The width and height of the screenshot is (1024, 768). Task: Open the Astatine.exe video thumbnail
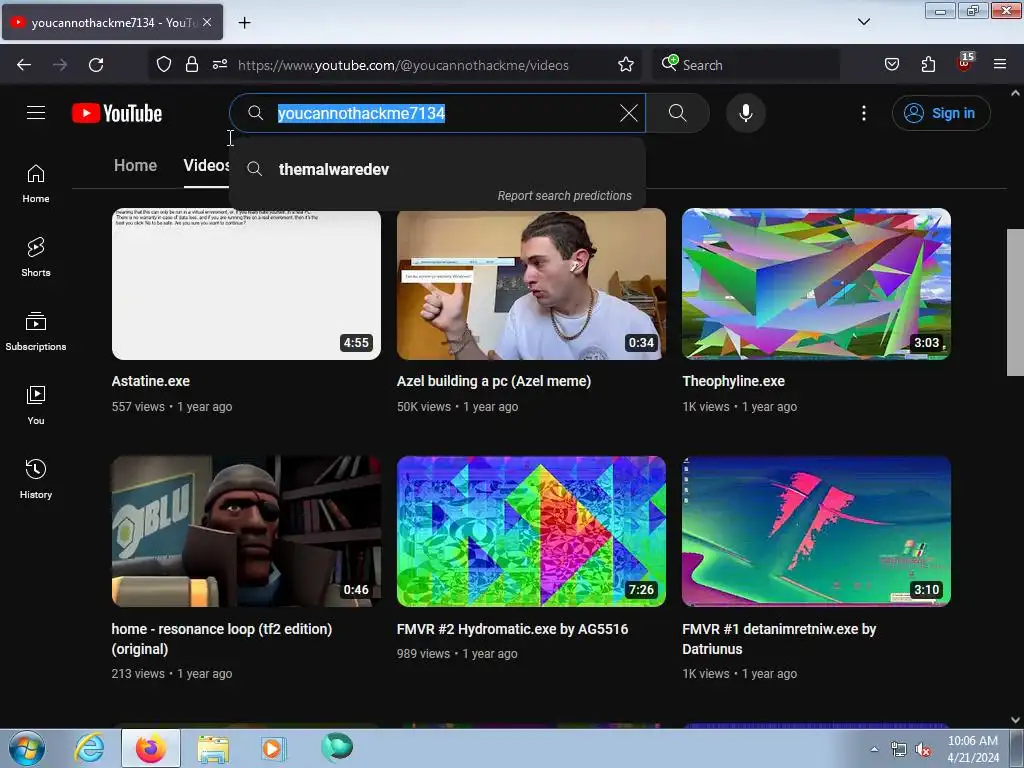(246, 284)
